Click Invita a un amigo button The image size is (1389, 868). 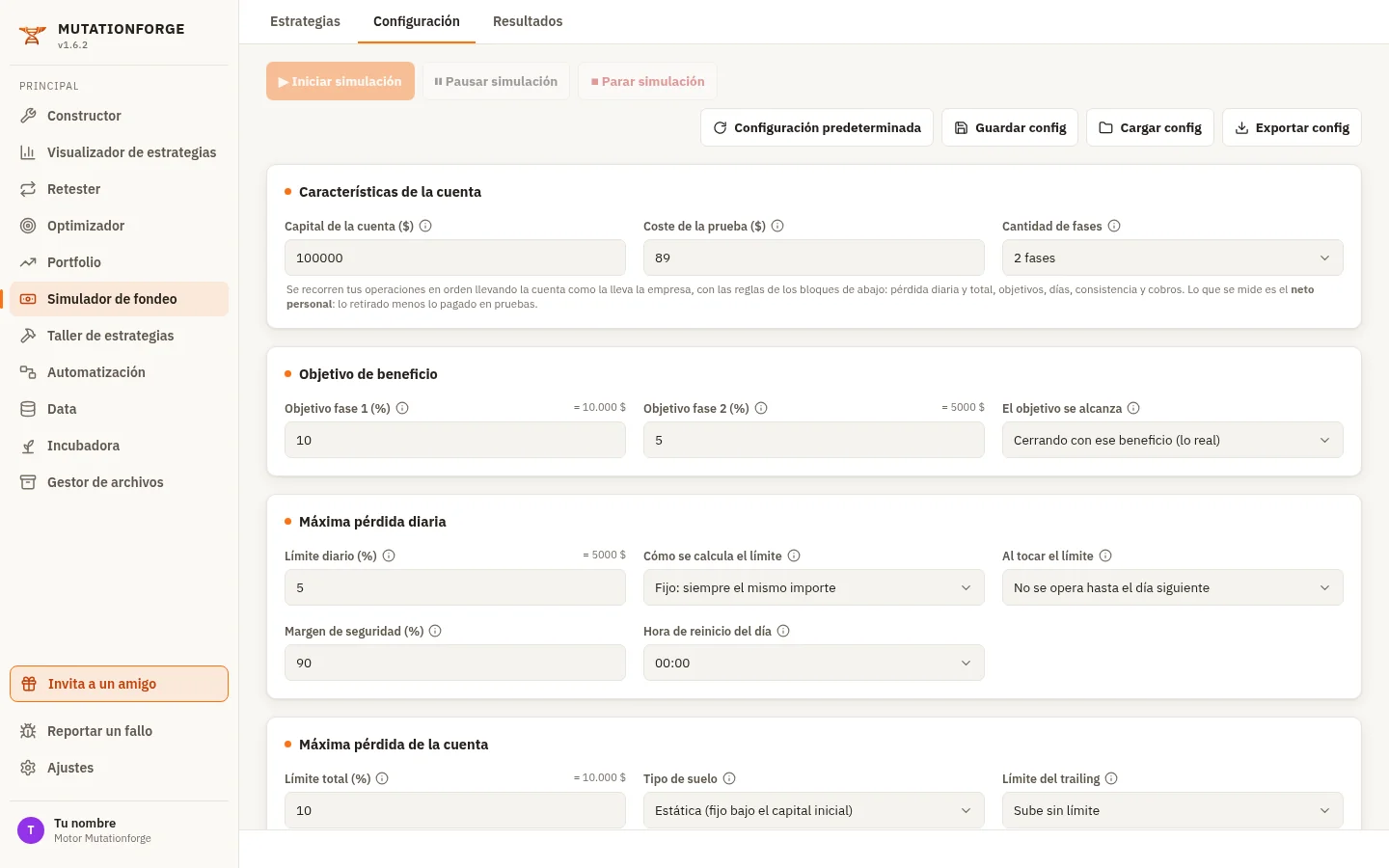pos(120,684)
